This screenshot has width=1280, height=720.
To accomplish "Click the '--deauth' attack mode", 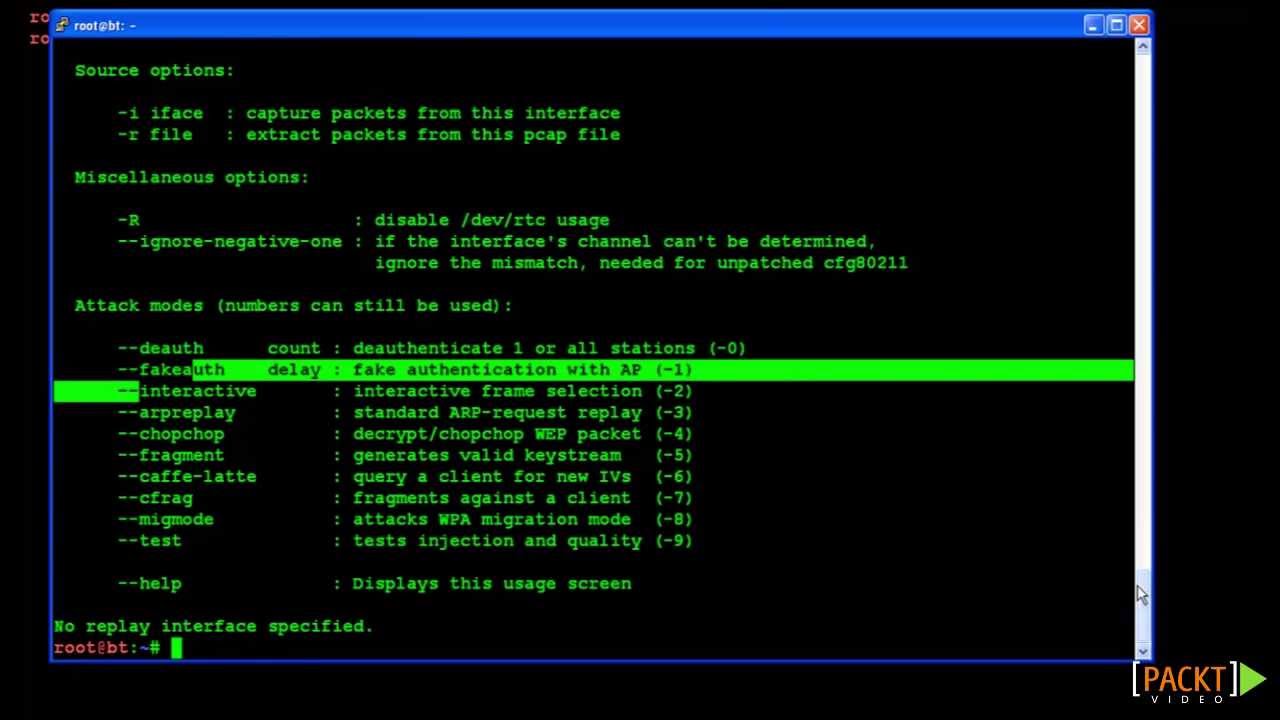I will pyautogui.click(x=160, y=349).
